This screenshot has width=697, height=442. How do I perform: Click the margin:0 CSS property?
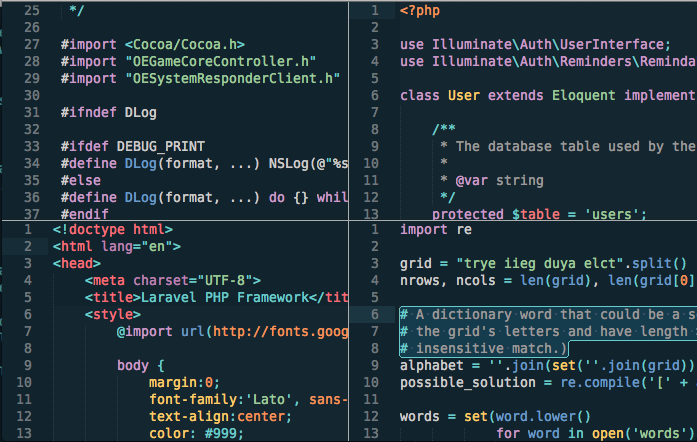(x=184, y=383)
